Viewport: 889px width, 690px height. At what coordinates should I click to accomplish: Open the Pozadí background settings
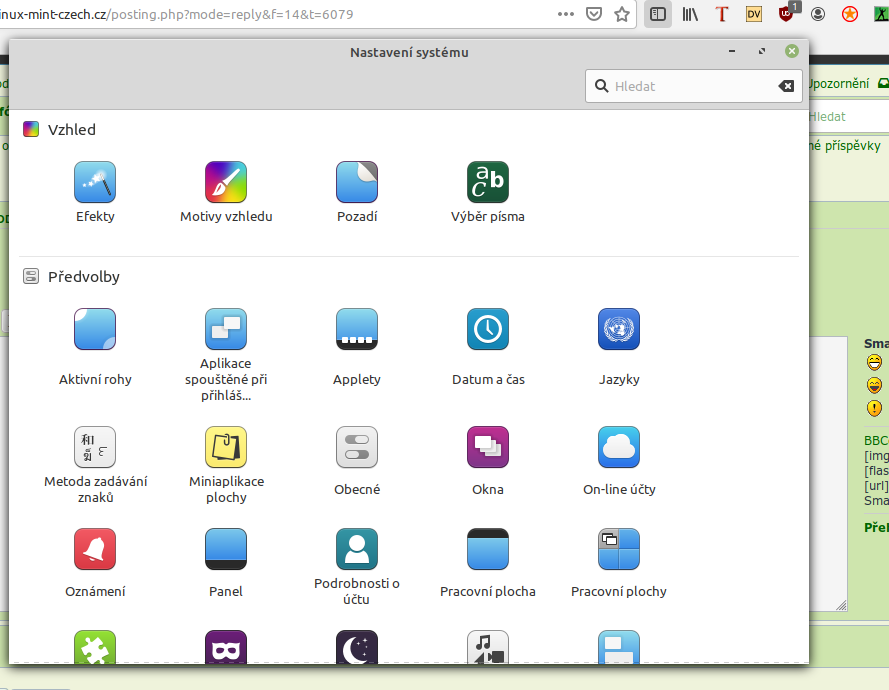click(x=357, y=183)
